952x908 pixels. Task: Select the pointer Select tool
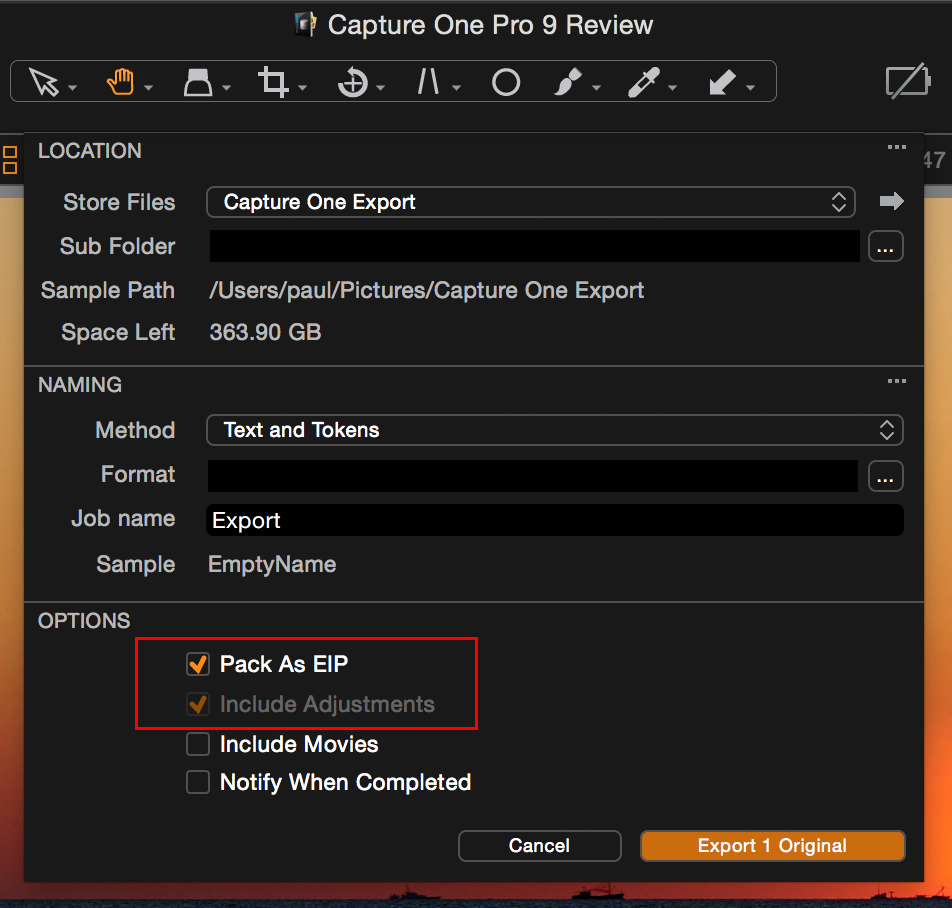44,82
